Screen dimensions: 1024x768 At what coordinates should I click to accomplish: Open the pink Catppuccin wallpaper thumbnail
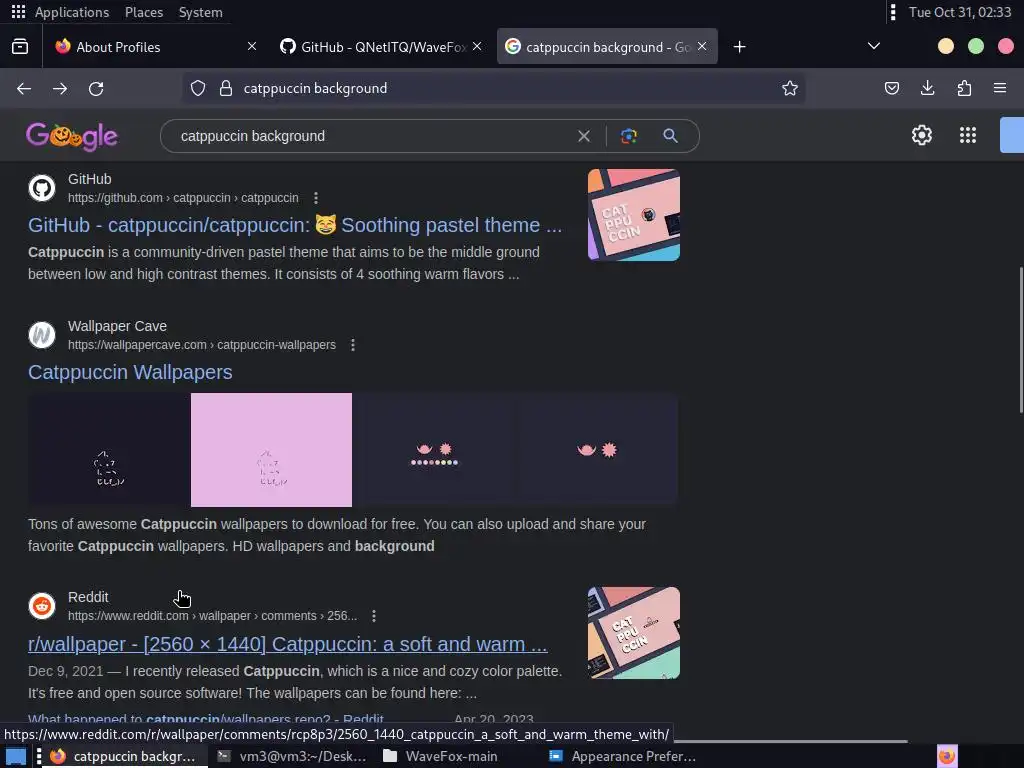(271, 450)
